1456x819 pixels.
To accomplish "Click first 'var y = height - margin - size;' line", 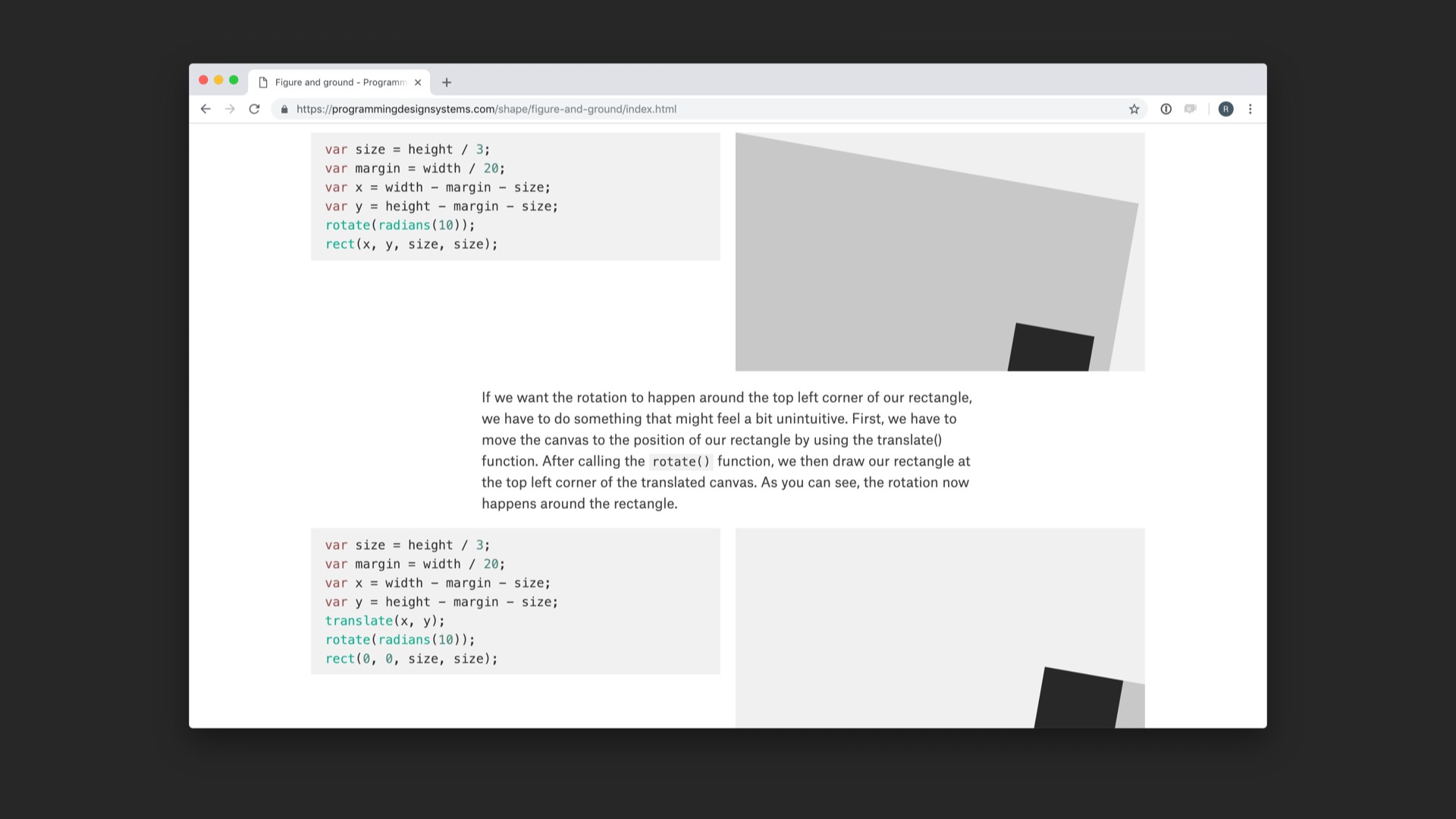I will (x=442, y=206).
